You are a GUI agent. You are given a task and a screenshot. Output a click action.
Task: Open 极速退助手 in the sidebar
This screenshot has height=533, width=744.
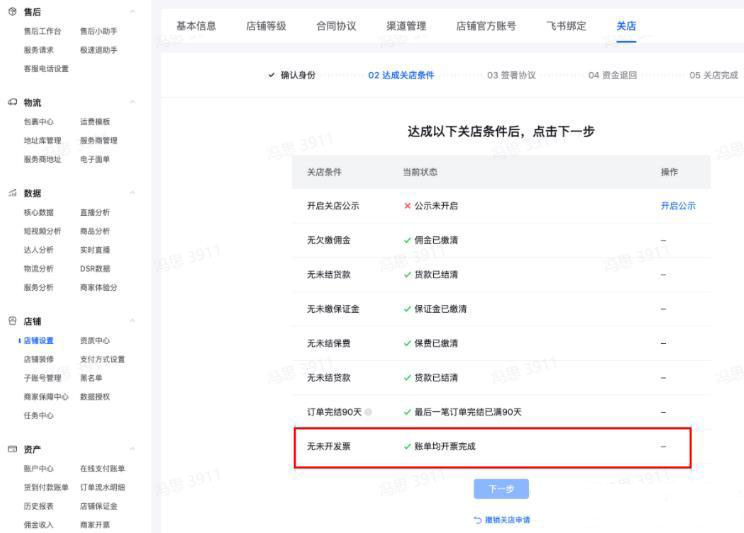coord(99,50)
